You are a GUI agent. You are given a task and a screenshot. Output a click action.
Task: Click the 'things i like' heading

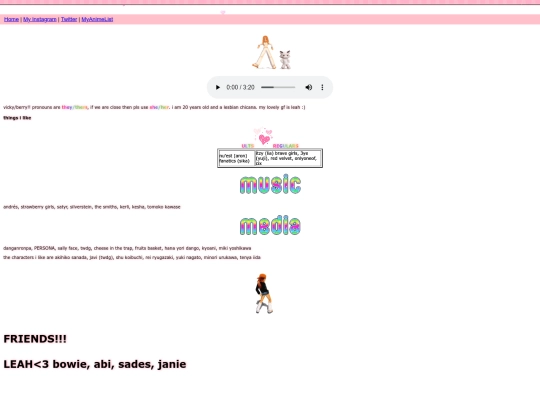(17, 118)
